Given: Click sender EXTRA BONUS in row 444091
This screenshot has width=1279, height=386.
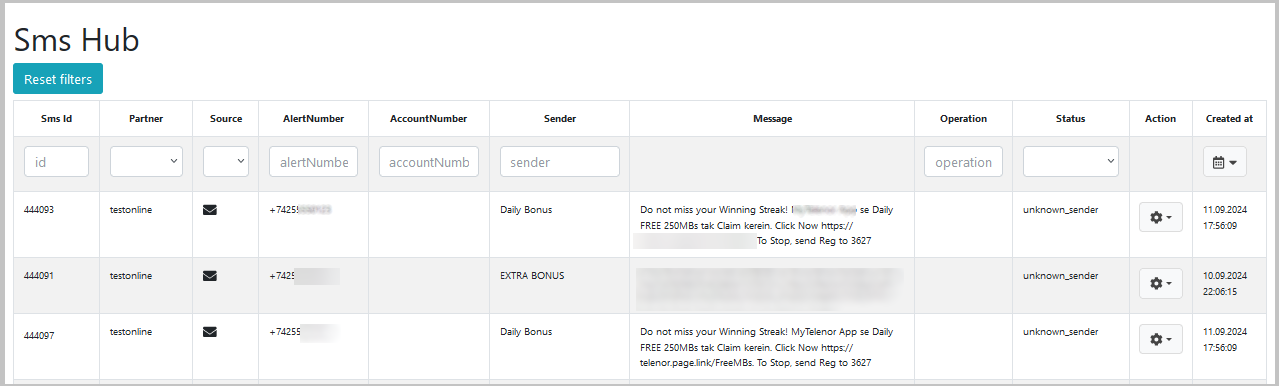Looking at the screenshot, I should pyautogui.click(x=532, y=275).
